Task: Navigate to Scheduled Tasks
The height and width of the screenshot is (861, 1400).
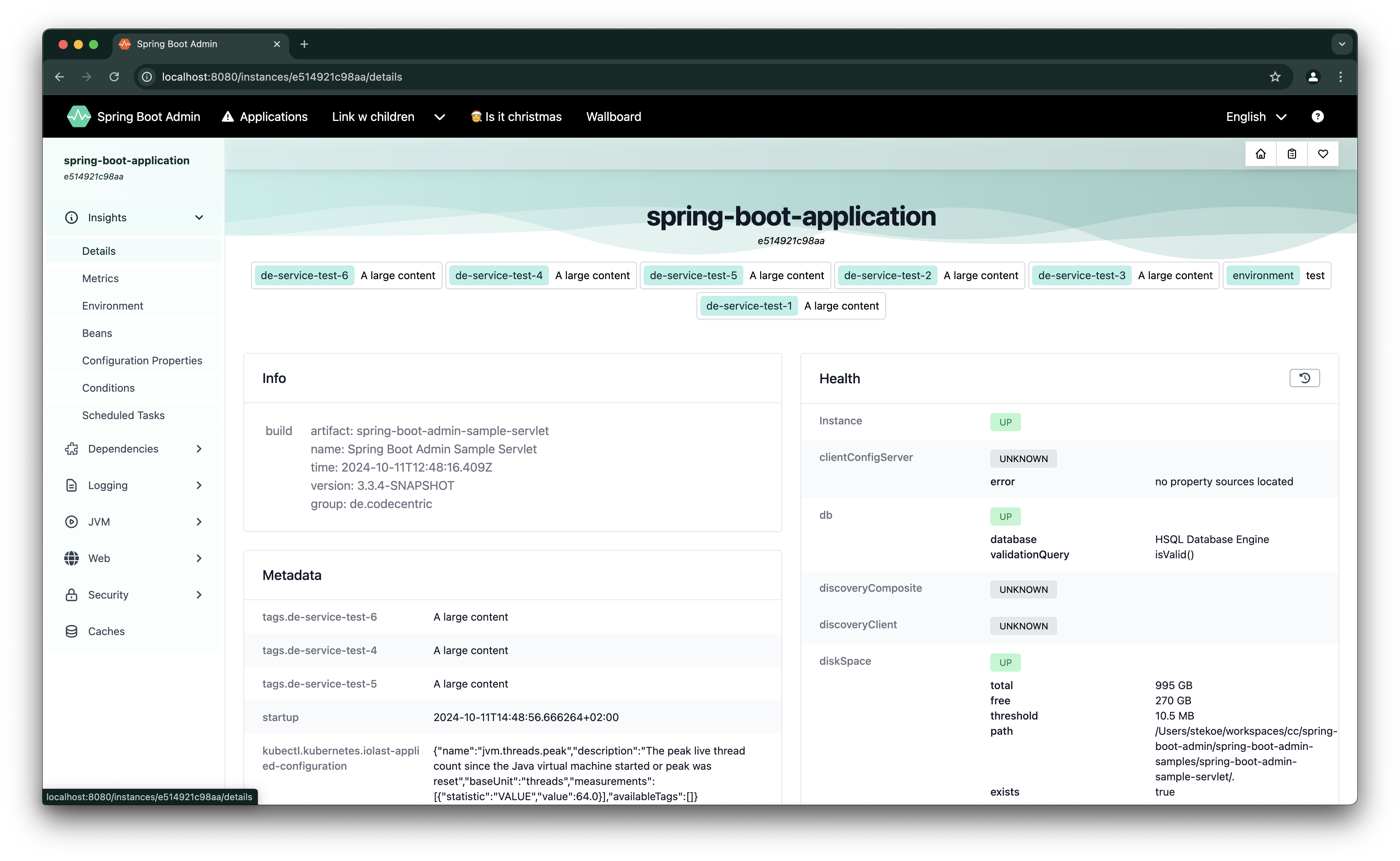Action: pyautogui.click(x=123, y=415)
